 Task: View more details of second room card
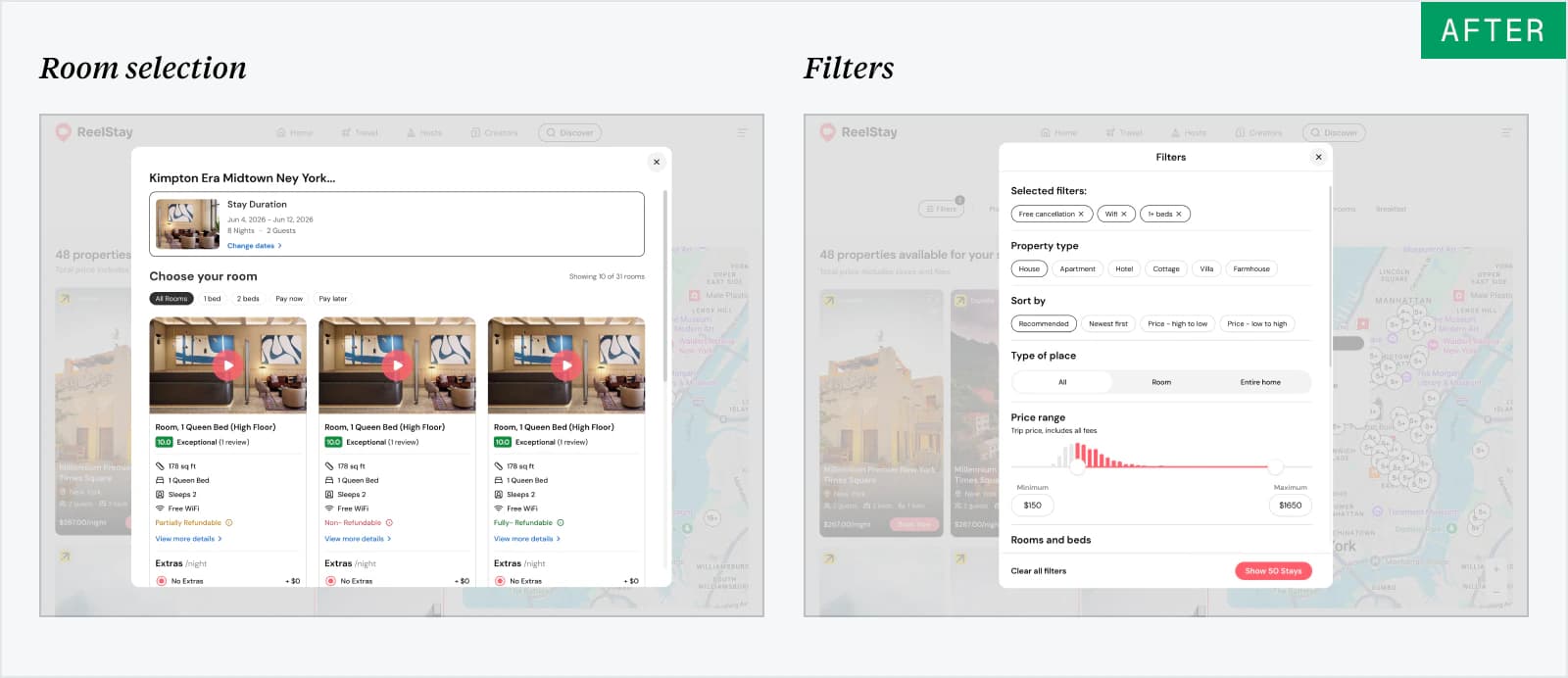pyautogui.click(x=358, y=539)
